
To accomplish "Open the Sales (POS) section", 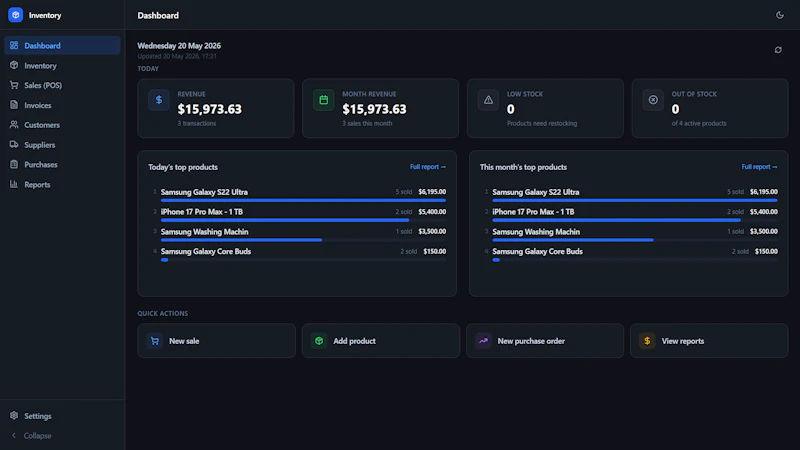I will click(x=62, y=85).
